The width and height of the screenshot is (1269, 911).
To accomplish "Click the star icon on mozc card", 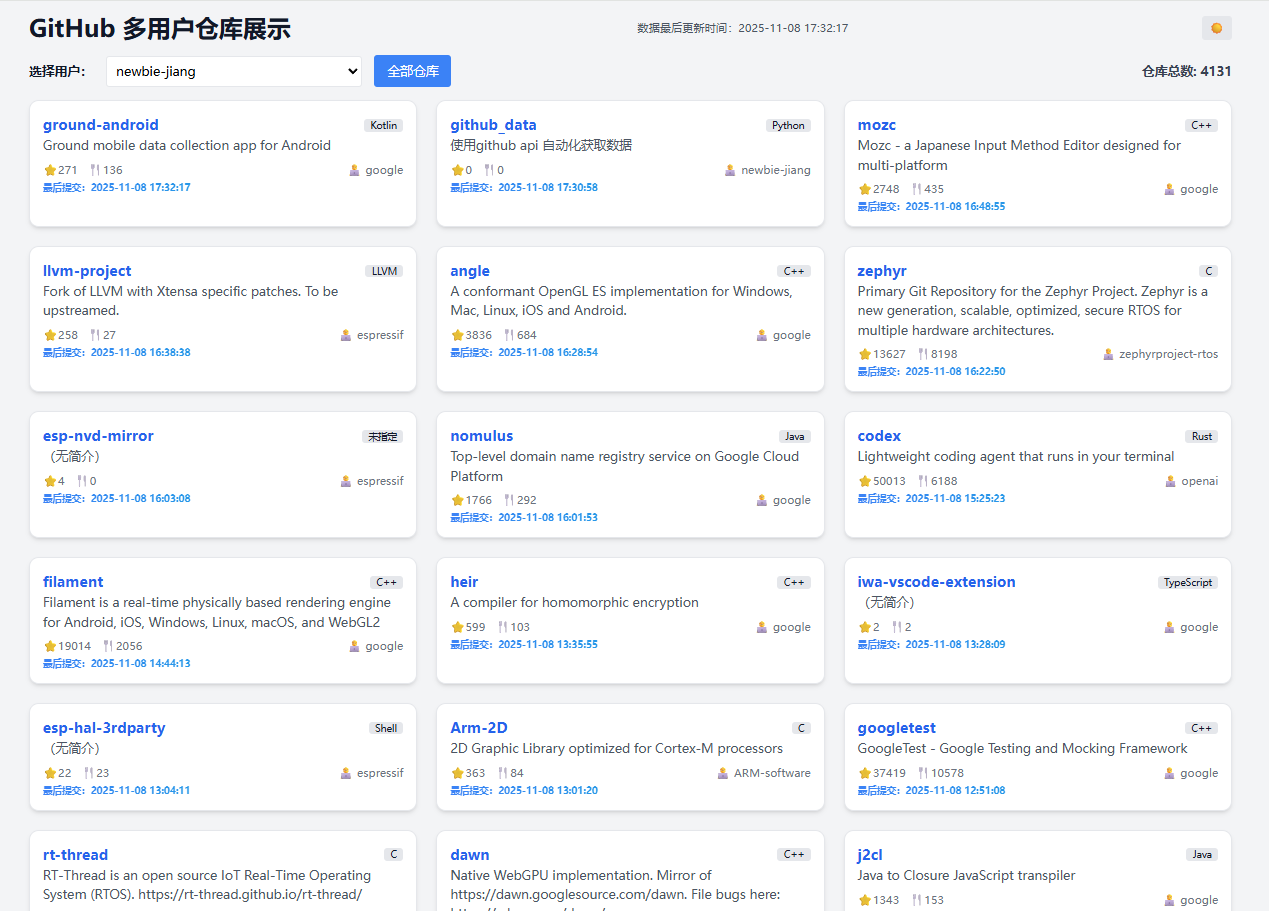I will point(865,189).
